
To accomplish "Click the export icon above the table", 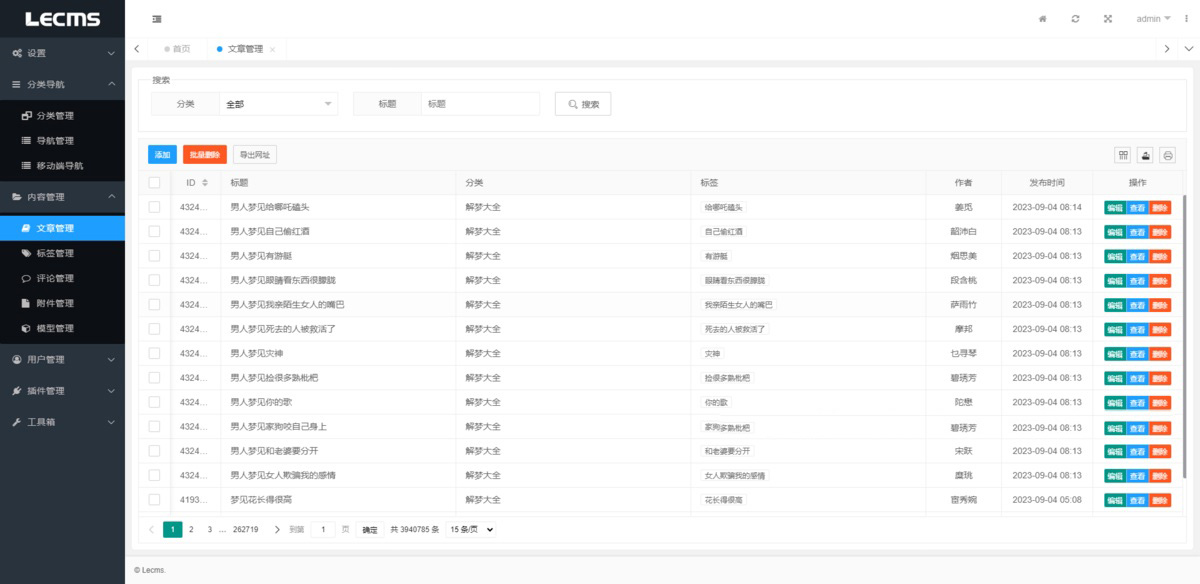I will (1145, 155).
